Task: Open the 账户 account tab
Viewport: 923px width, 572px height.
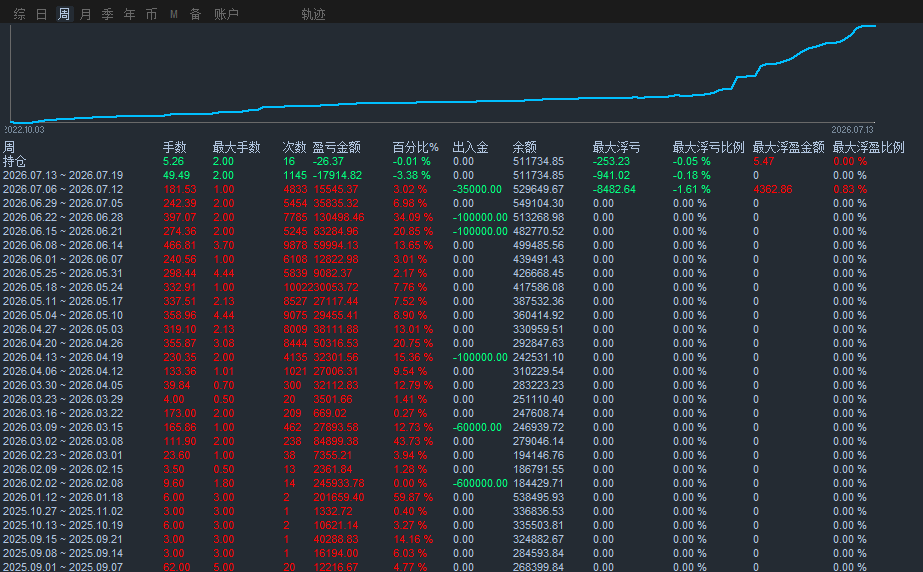Action: point(226,14)
